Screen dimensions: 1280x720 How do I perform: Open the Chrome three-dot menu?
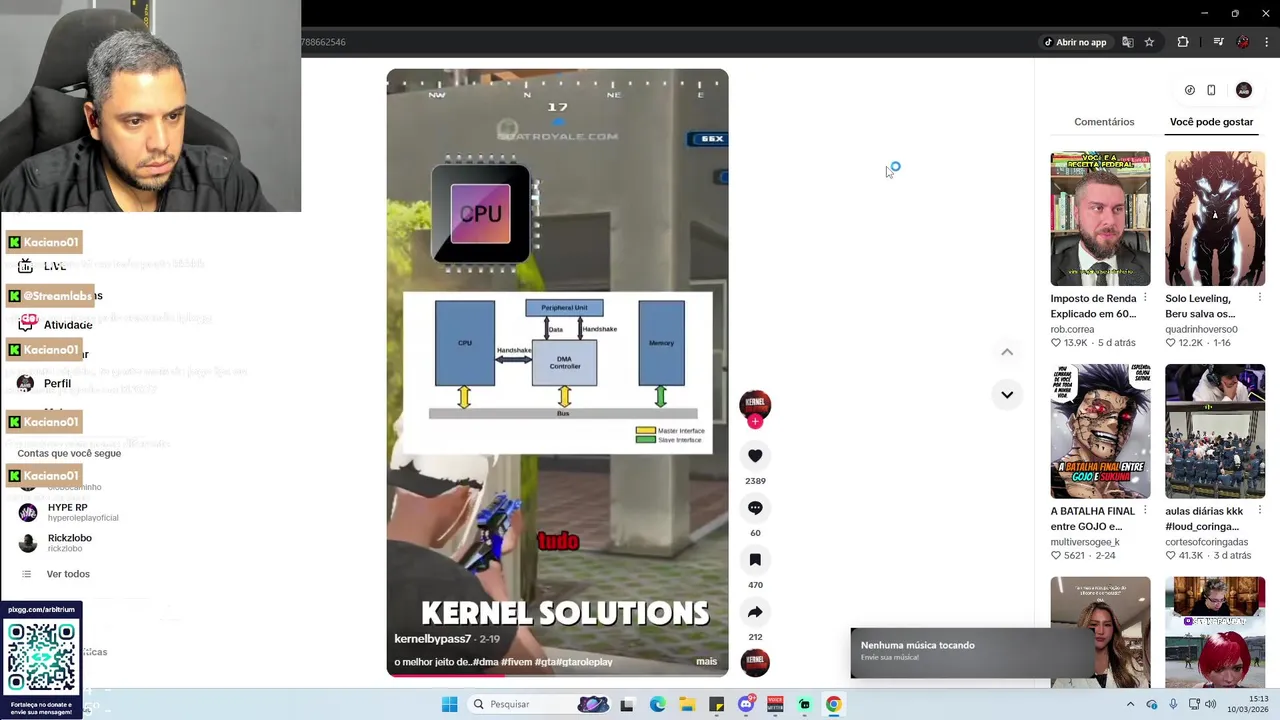(1267, 42)
